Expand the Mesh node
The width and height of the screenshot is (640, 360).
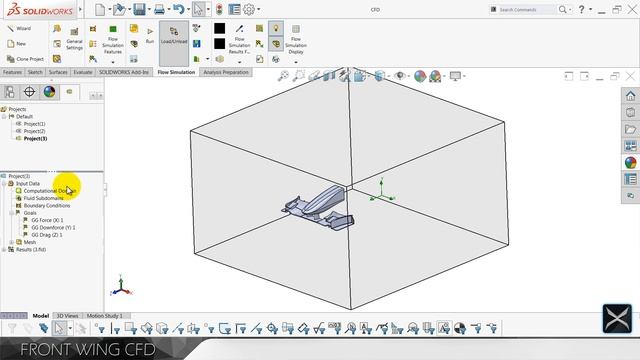click(11, 242)
